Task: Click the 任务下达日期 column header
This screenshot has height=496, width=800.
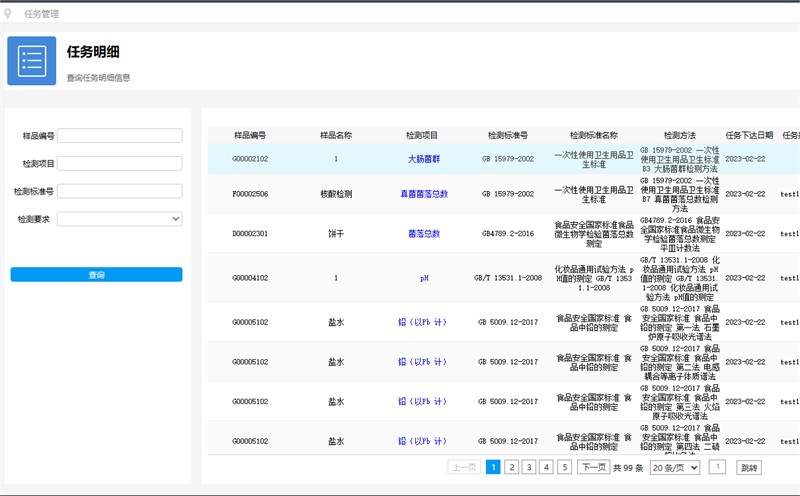Action: [x=749, y=135]
